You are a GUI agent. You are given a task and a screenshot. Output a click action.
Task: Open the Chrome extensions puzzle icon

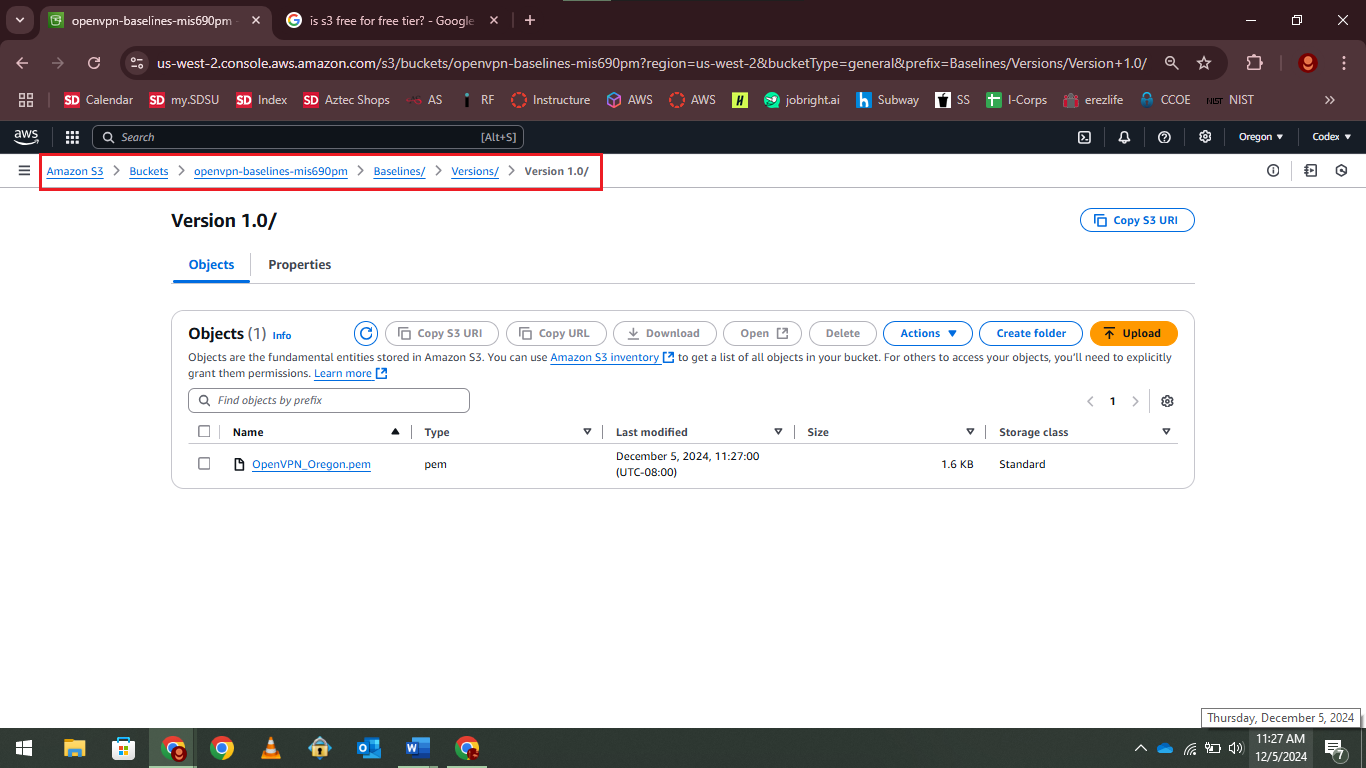[1254, 63]
